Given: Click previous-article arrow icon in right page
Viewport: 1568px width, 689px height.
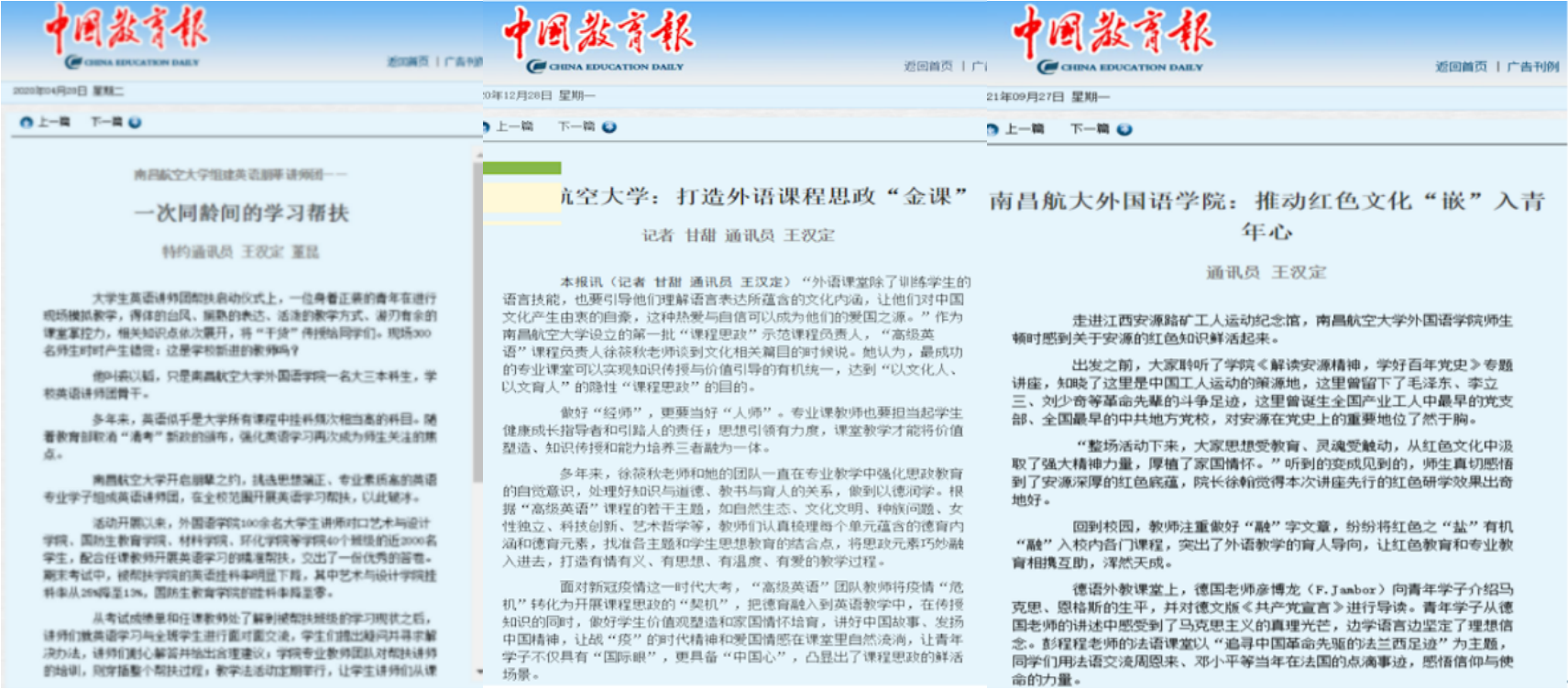Looking at the screenshot, I should pyautogui.click(x=992, y=129).
